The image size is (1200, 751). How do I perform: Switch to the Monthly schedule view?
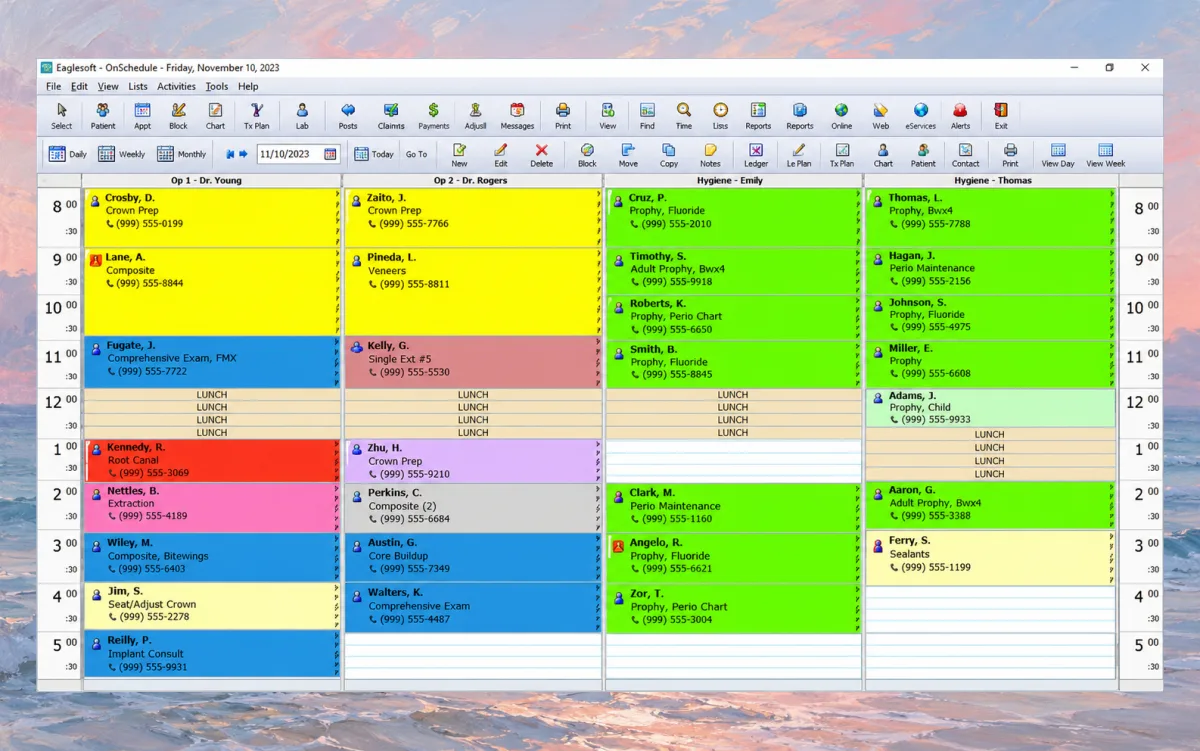point(181,154)
